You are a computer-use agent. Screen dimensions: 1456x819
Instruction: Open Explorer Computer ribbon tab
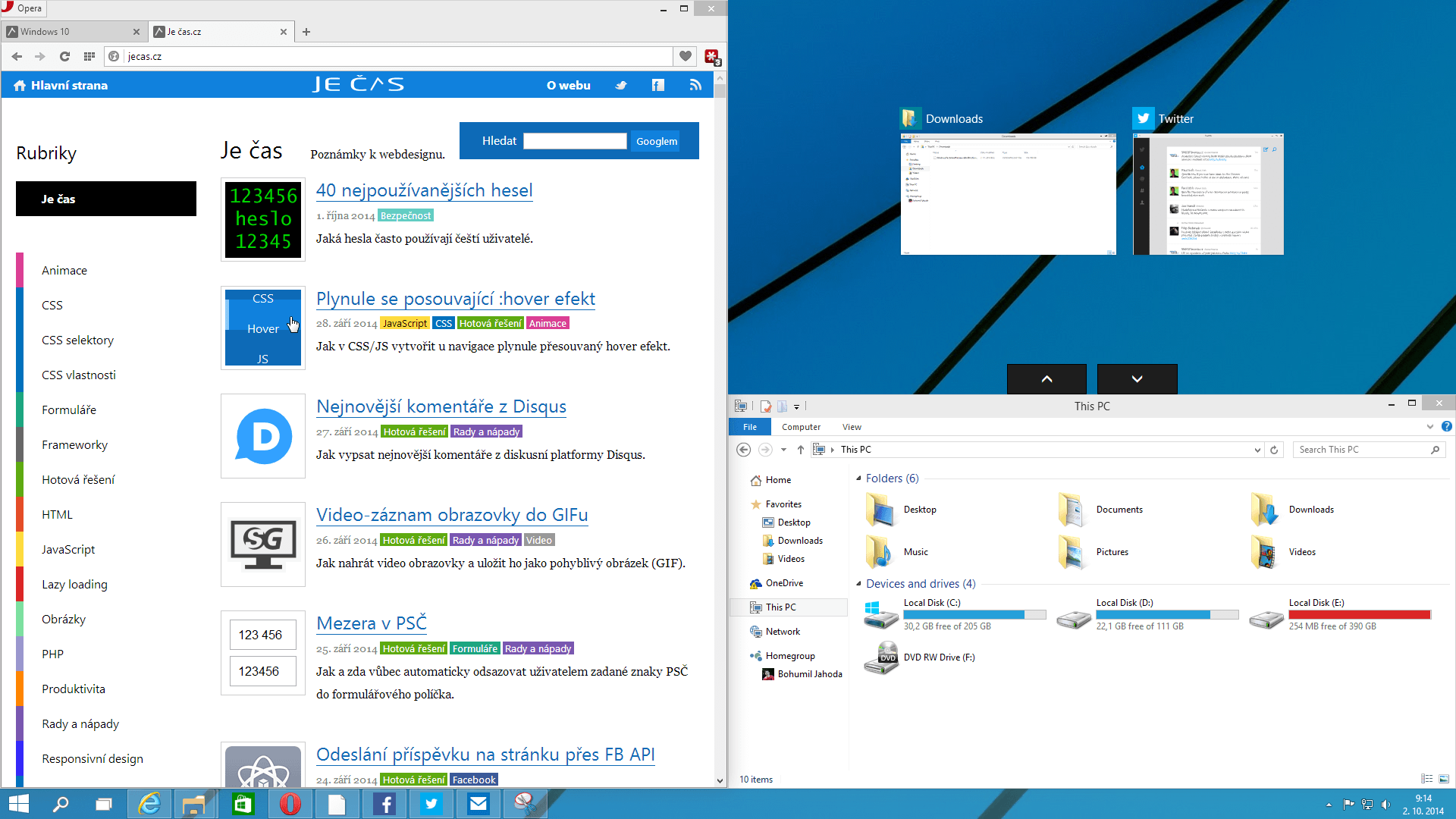[802, 427]
